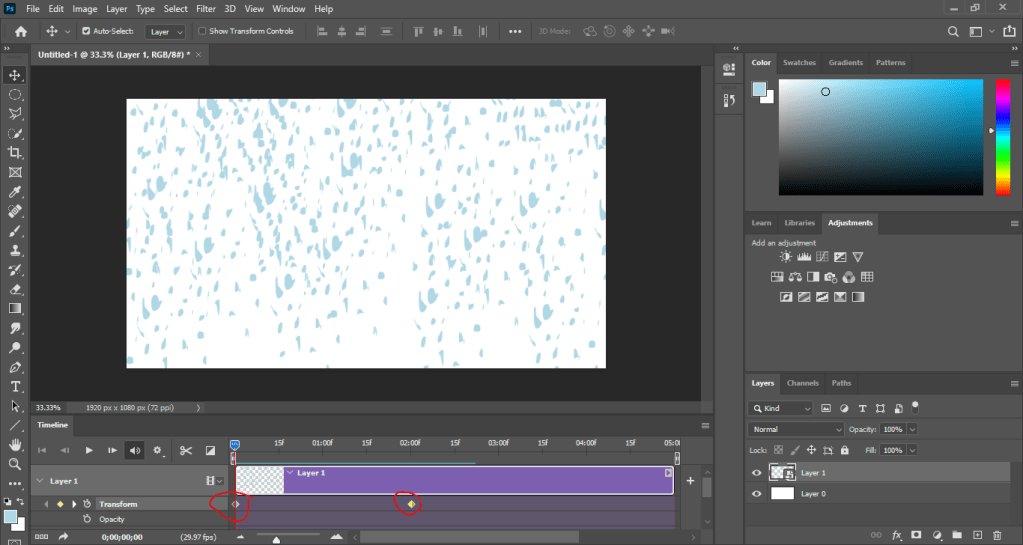
Task: Switch to the Channels tab
Action: [x=802, y=383]
